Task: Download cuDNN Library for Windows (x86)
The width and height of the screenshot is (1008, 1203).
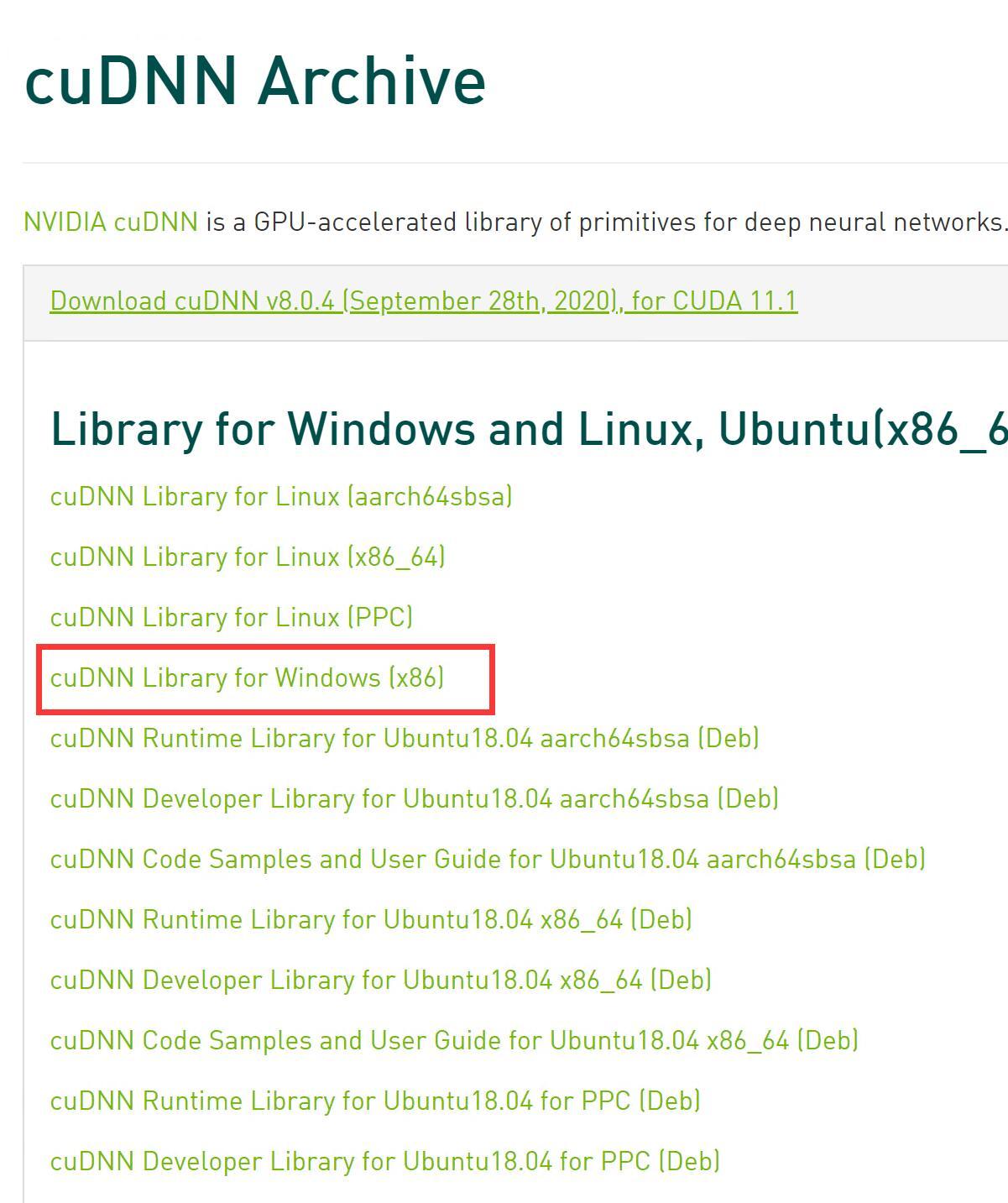Action: [247, 677]
